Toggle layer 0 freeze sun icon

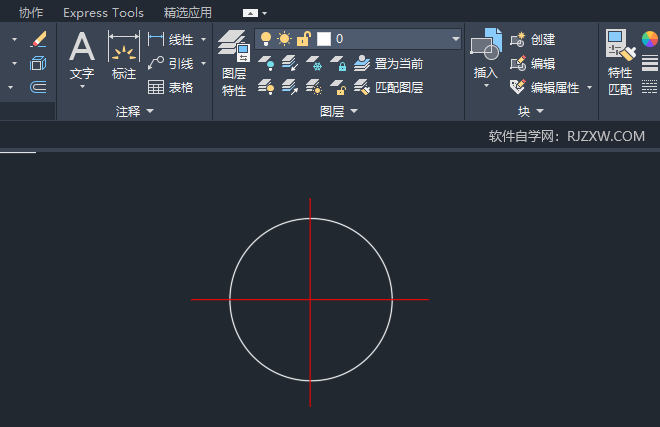coord(285,39)
